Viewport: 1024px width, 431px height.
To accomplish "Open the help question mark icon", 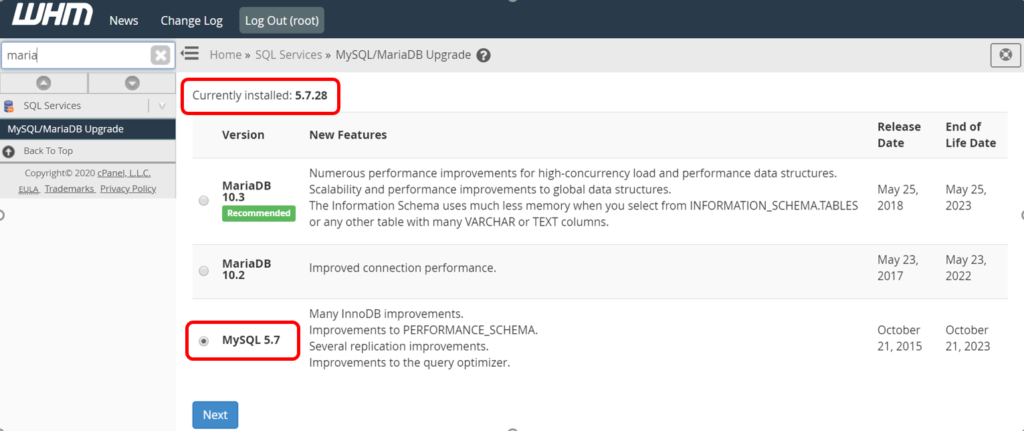I will [484, 55].
